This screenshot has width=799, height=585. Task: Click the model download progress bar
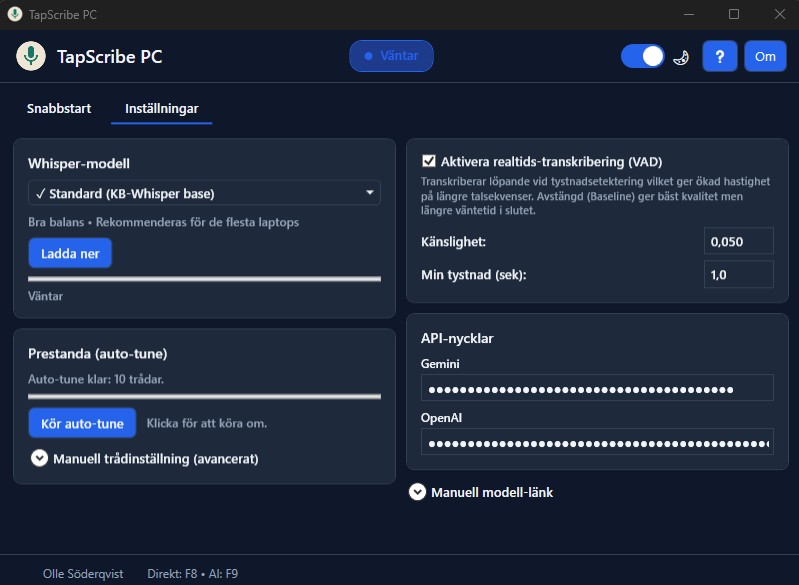pos(204,278)
